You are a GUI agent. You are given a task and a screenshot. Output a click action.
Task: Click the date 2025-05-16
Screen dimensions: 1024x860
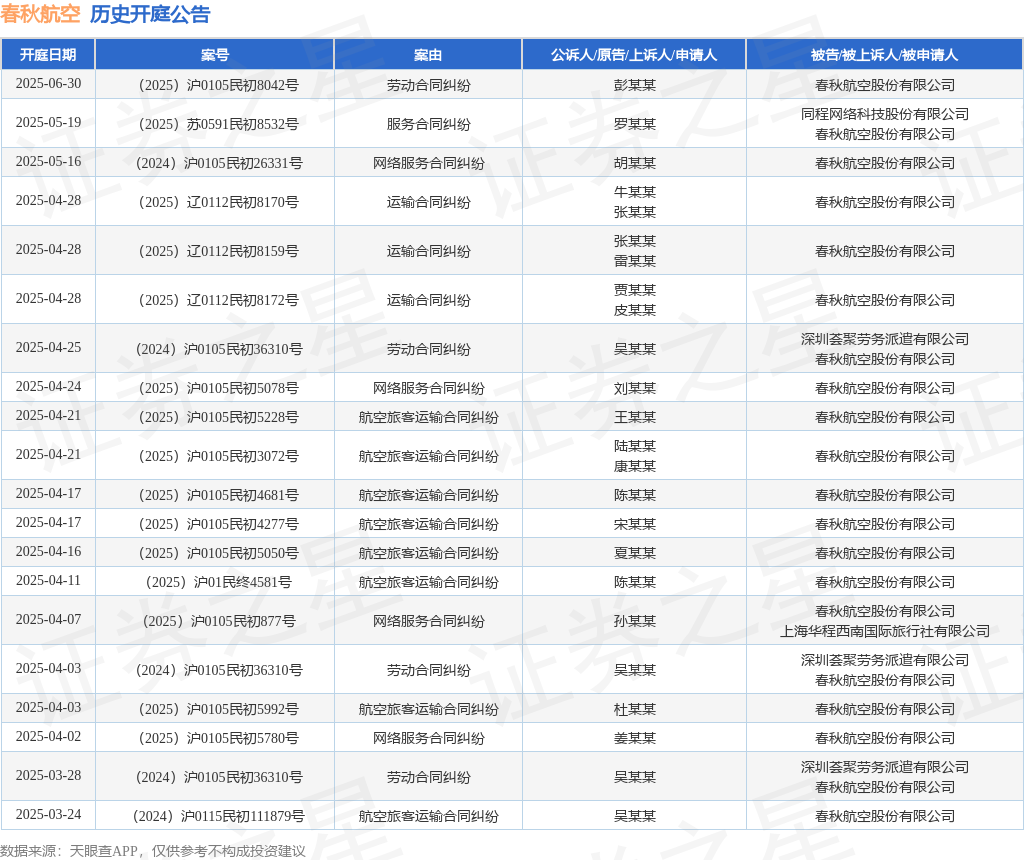point(48,161)
